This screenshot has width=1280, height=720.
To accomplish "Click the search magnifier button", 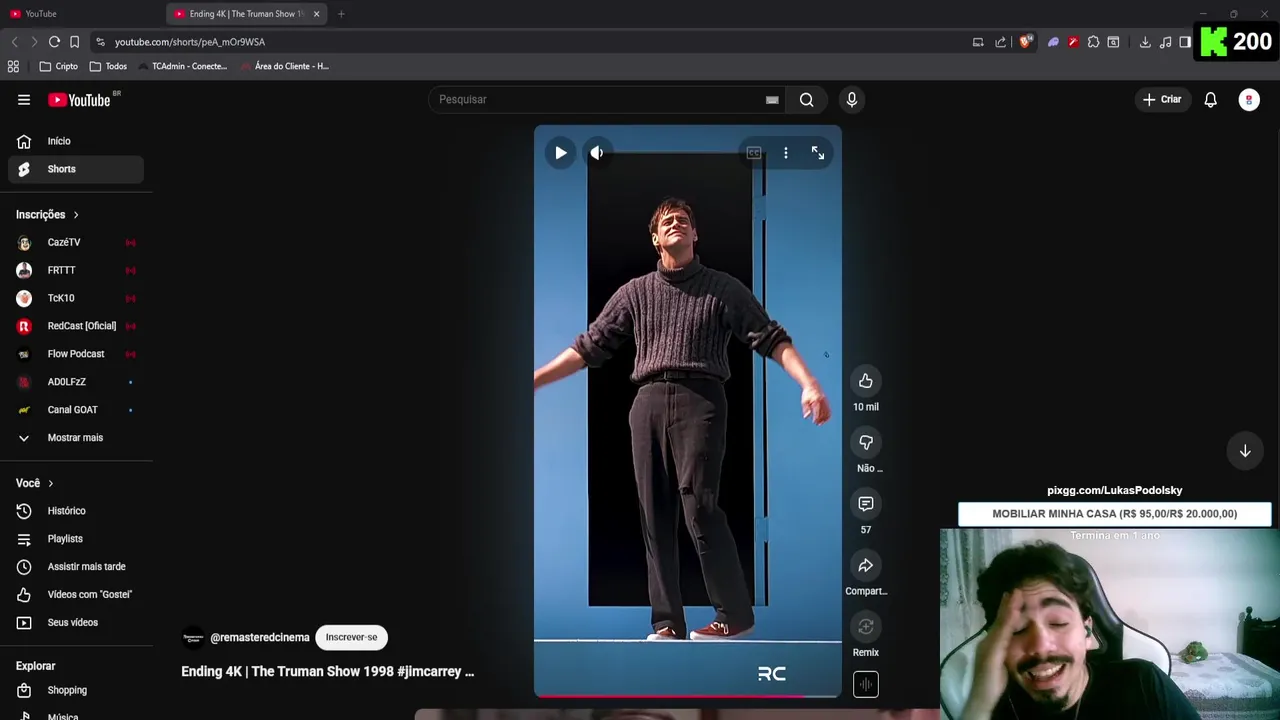I will point(806,99).
